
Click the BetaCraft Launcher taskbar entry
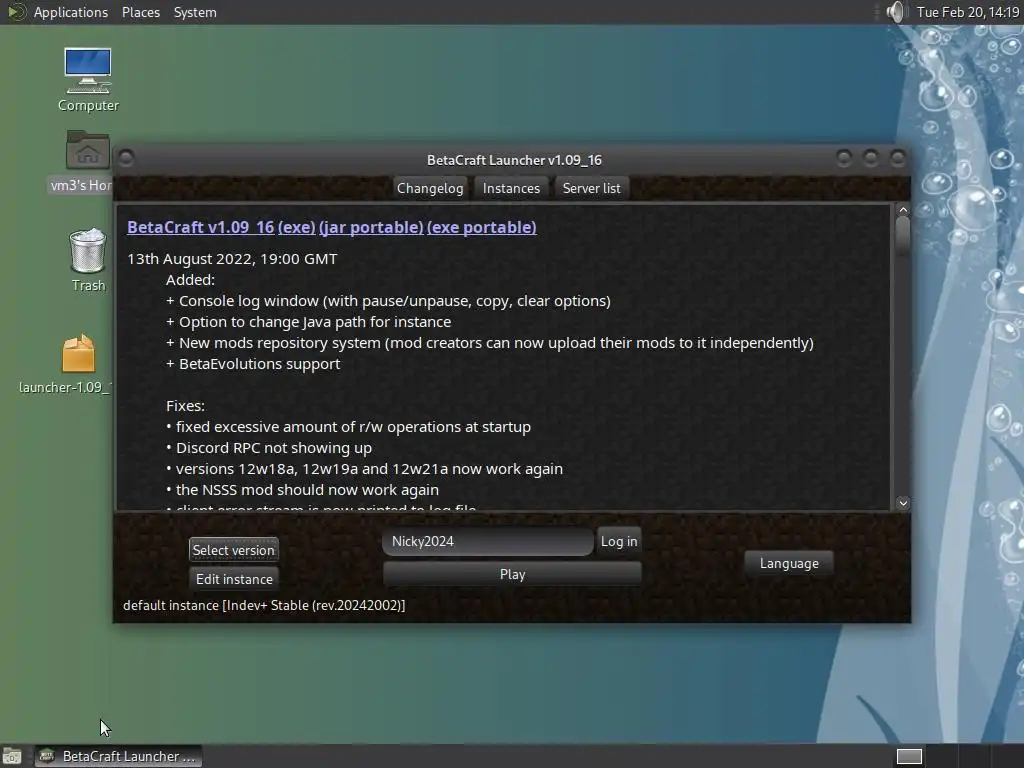(x=118, y=756)
